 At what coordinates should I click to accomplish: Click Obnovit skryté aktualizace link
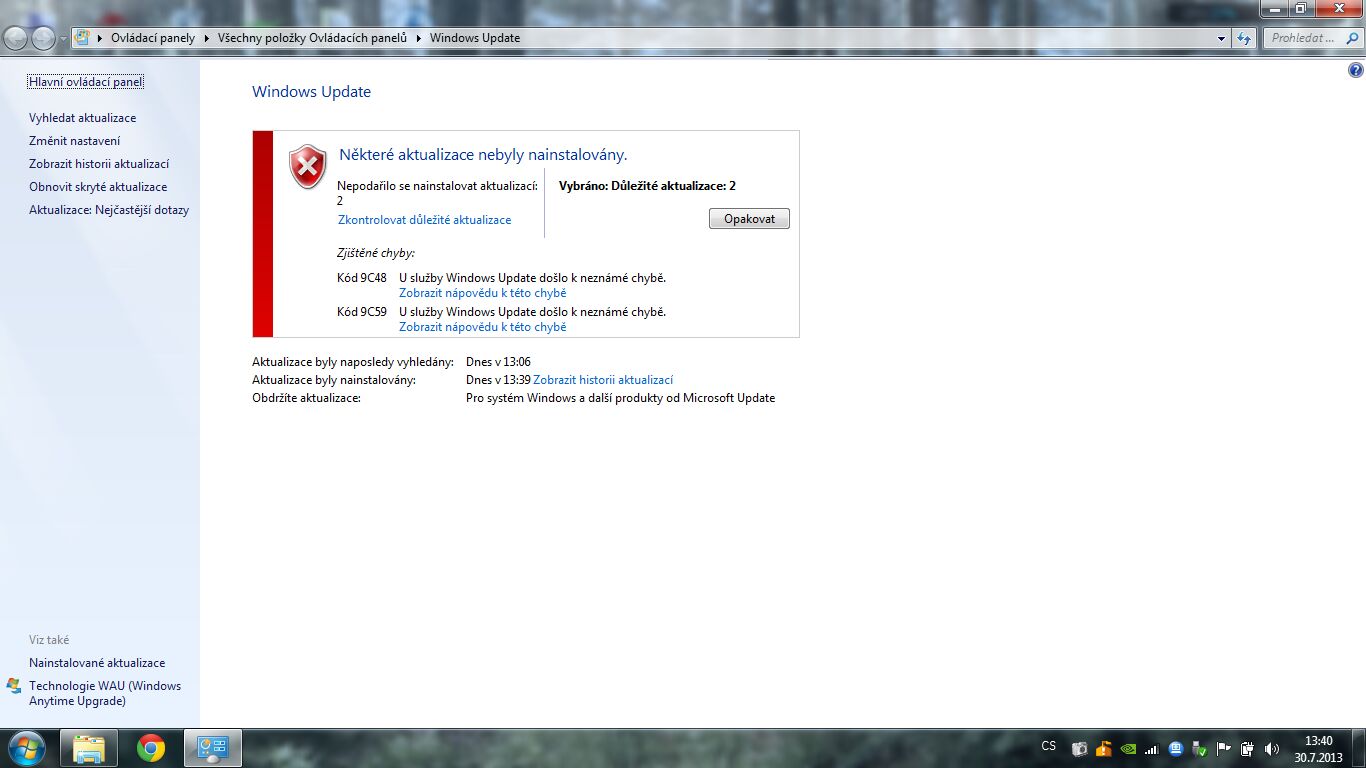coord(98,187)
